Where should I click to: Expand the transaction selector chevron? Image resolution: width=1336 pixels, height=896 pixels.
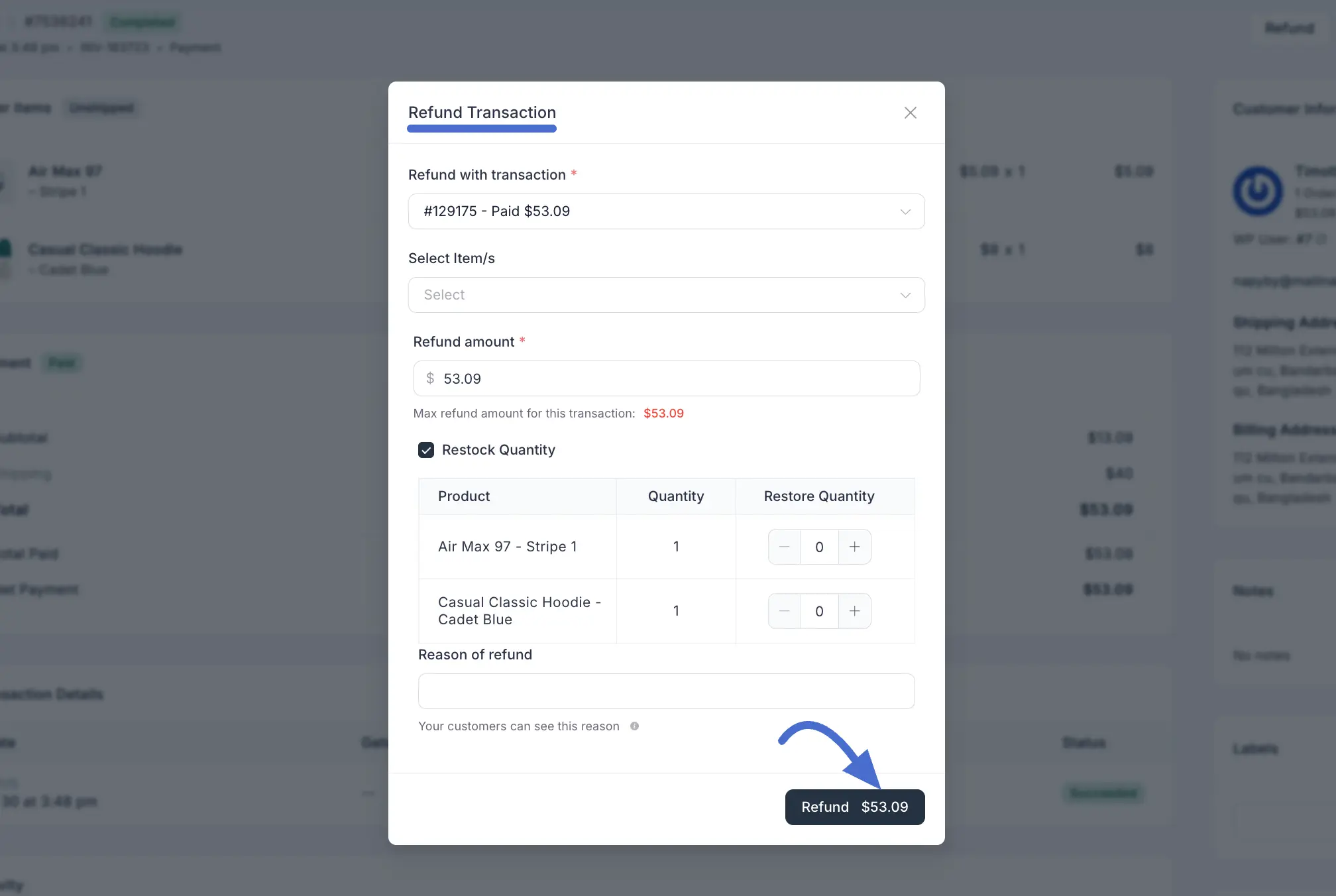click(905, 211)
